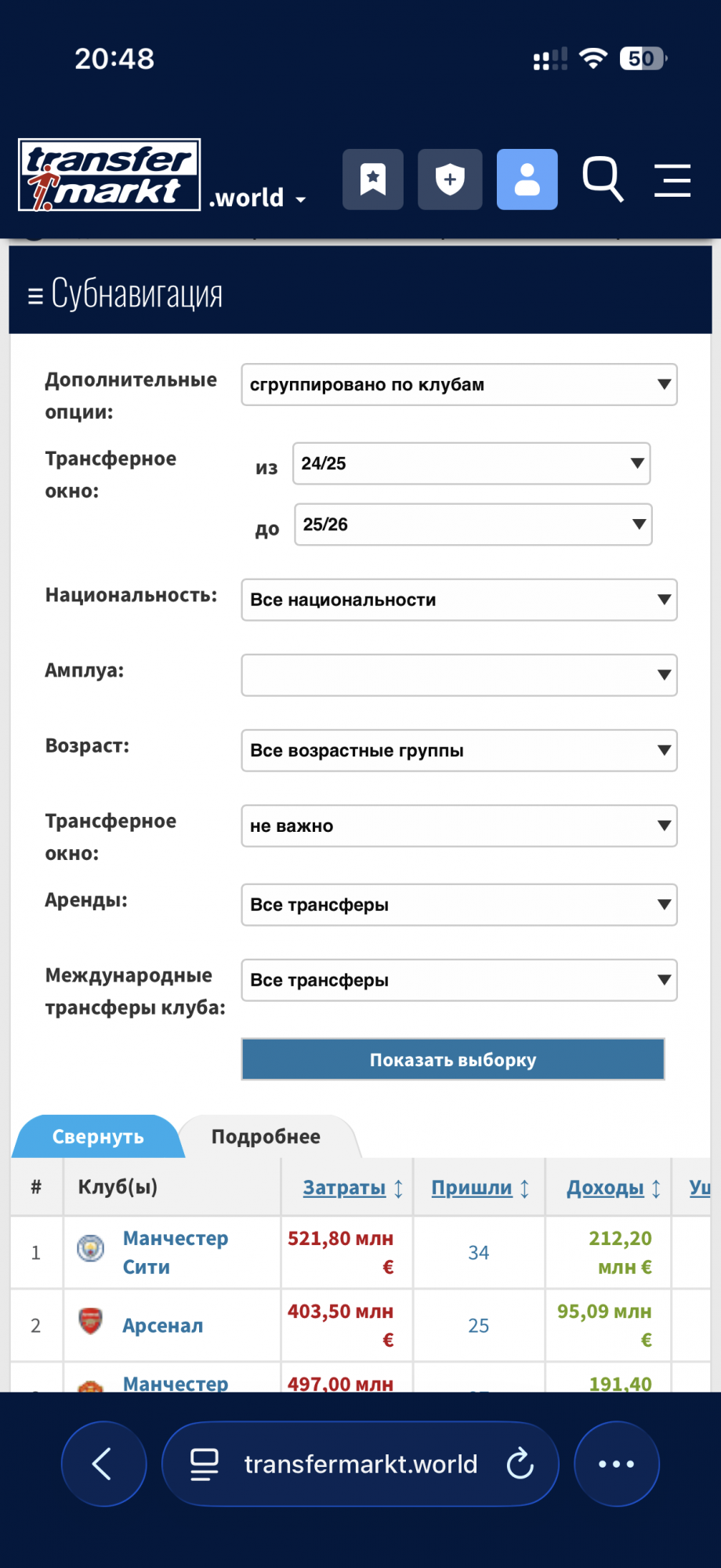Screen dimensions: 721x1568
Task: Expand 'сгруппировано по клубам' dropdown
Action: click(x=458, y=384)
